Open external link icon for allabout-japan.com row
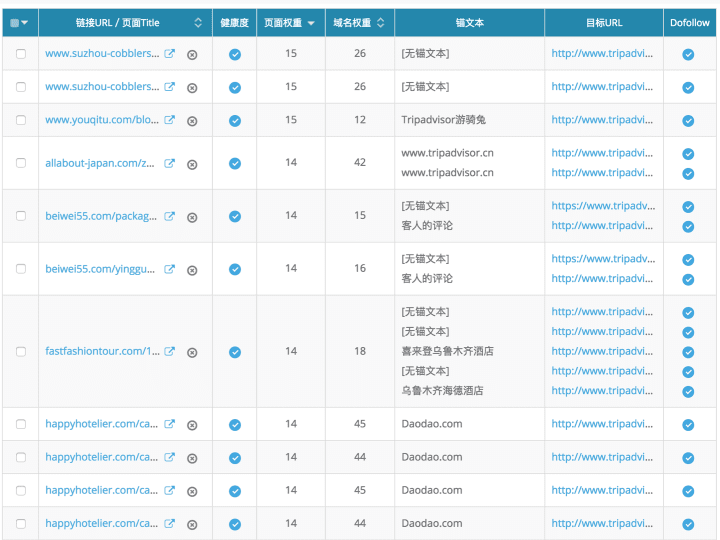 (x=169, y=163)
